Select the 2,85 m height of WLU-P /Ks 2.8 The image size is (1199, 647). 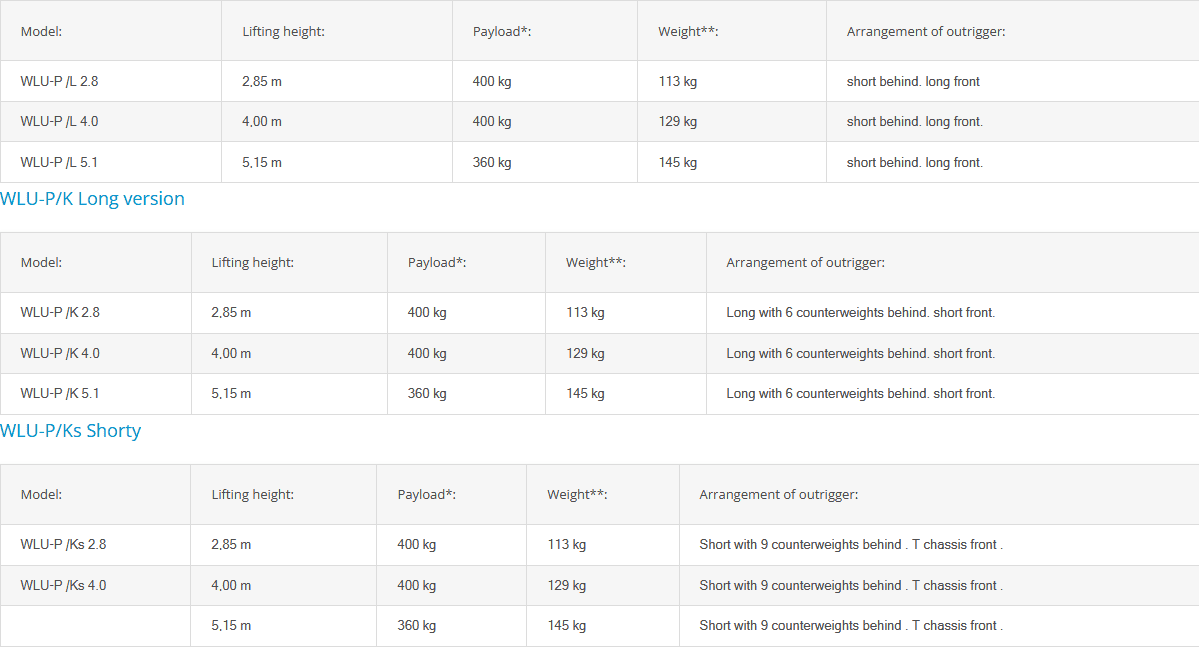click(231, 545)
